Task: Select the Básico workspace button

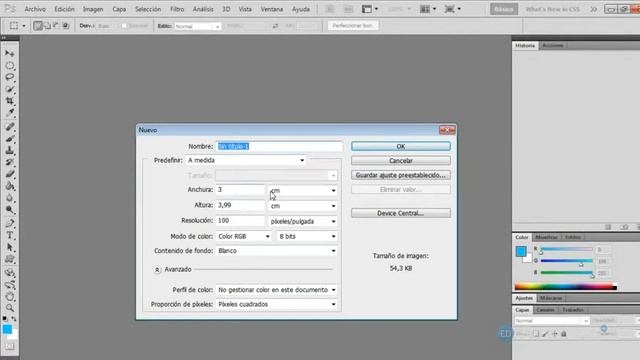Action: [504, 9]
